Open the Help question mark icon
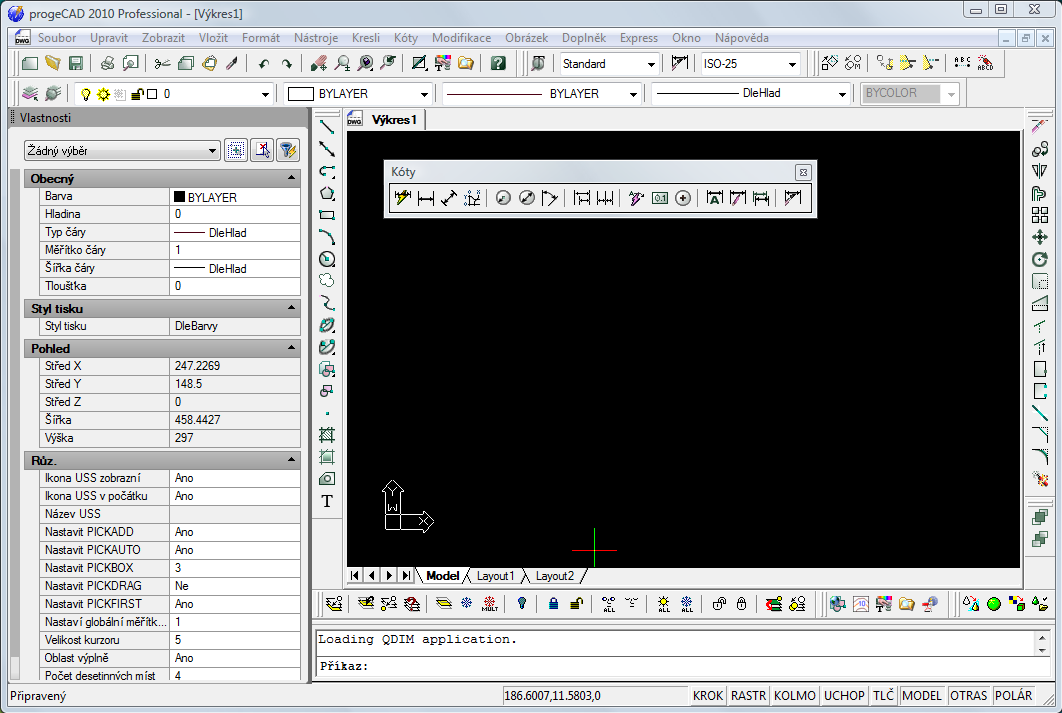This screenshot has height=713, width=1062. pyautogui.click(x=498, y=64)
